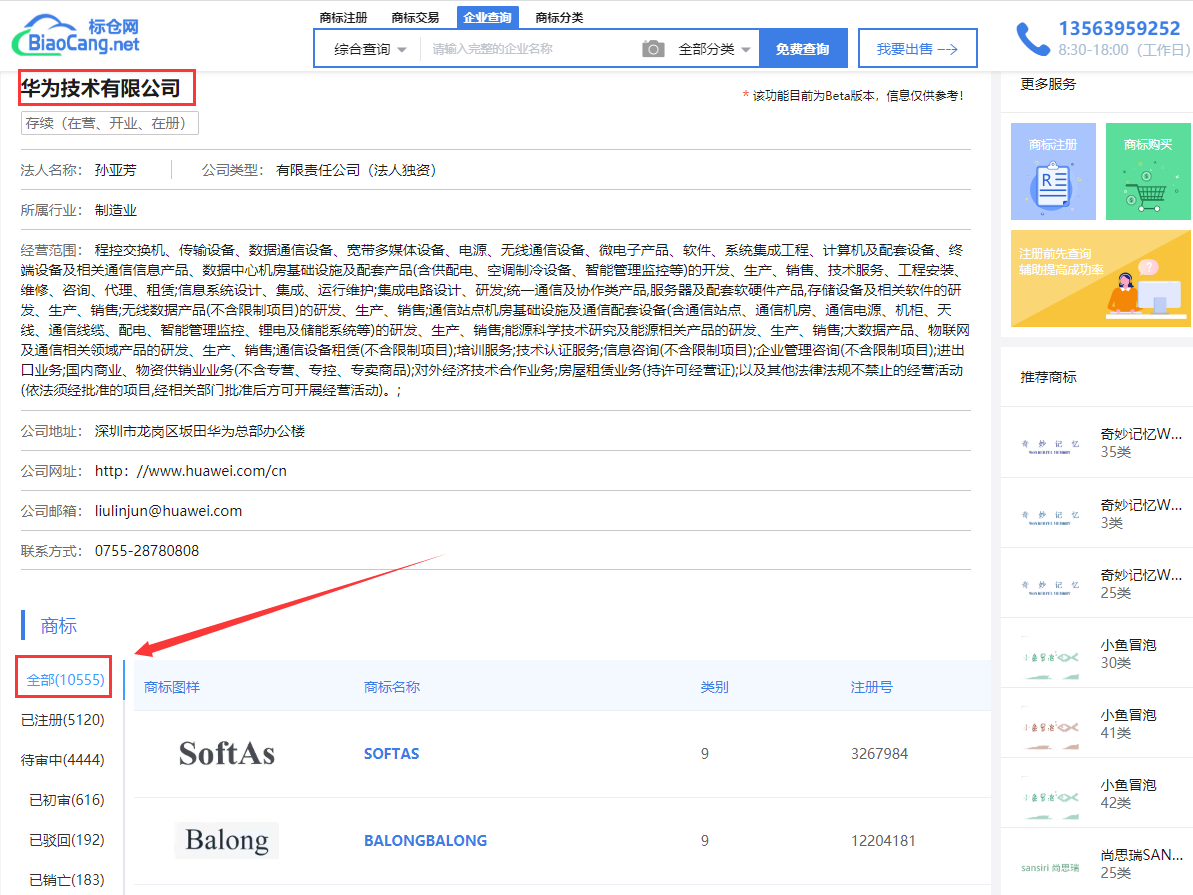Click the camera image-search icon

tap(653, 49)
